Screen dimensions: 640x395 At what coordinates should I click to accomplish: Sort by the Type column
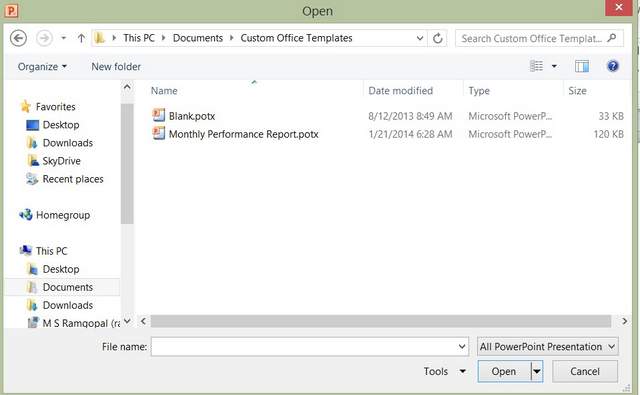[479, 91]
